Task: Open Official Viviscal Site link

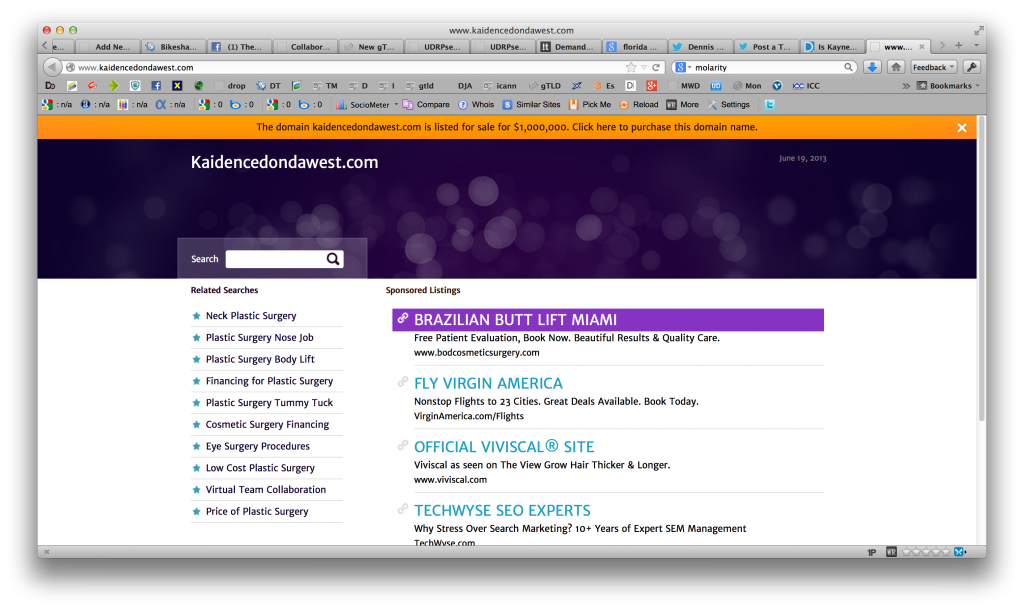Action: (504, 447)
